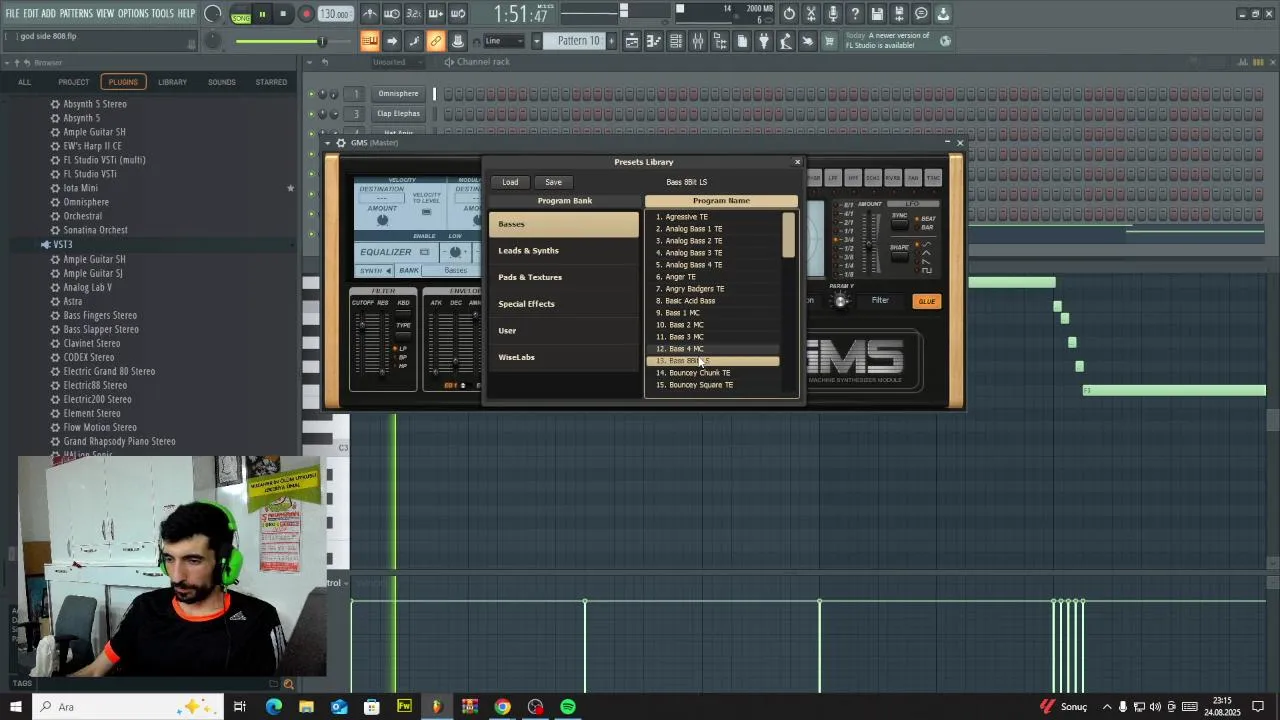Screen dimensions: 1280x720
Task: Select the WiseLabs program bank
Action: (x=564, y=357)
